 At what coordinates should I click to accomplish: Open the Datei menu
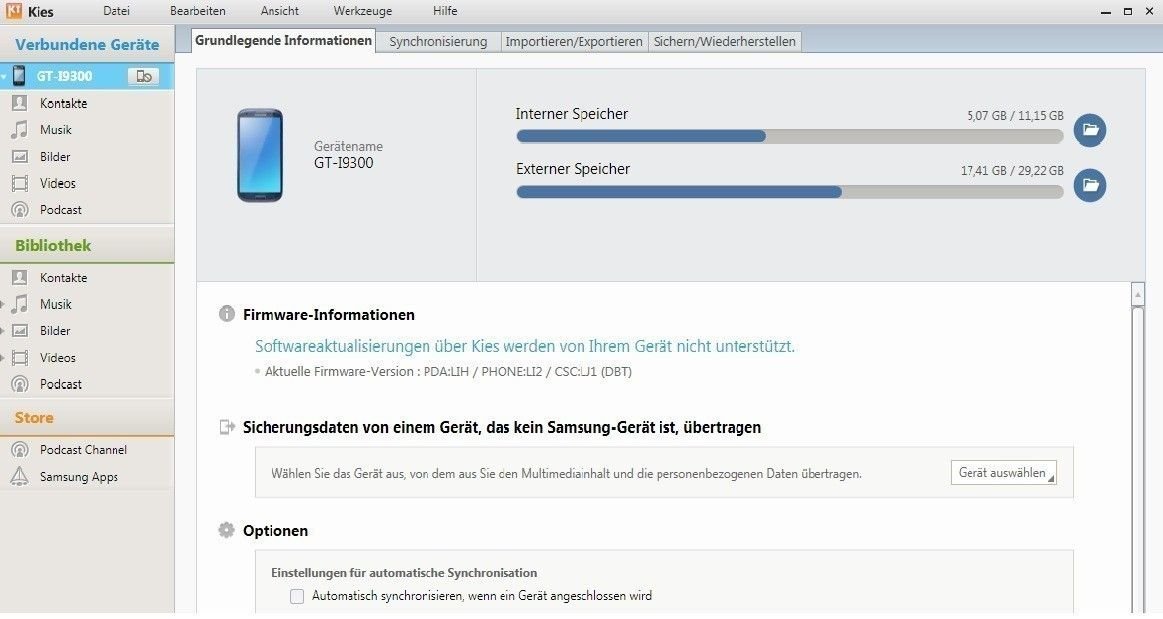pyautogui.click(x=116, y=11)
